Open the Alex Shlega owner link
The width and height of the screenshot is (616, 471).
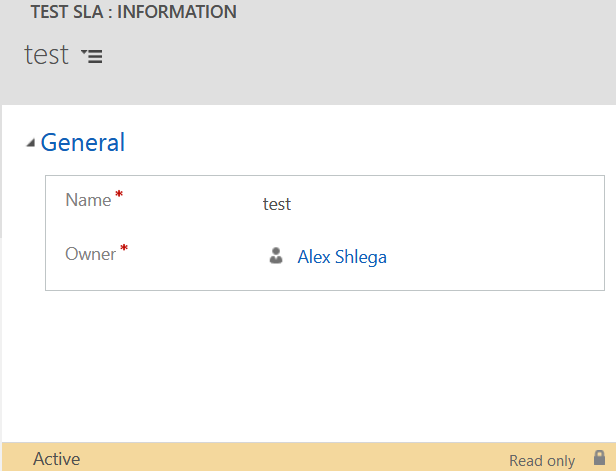tap(342, 257)
